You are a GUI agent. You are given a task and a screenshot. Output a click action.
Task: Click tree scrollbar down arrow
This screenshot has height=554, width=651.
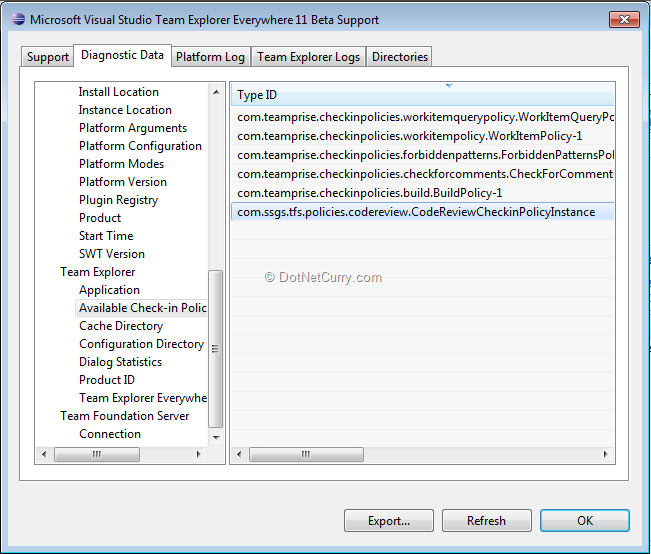[x=216, y=437]
